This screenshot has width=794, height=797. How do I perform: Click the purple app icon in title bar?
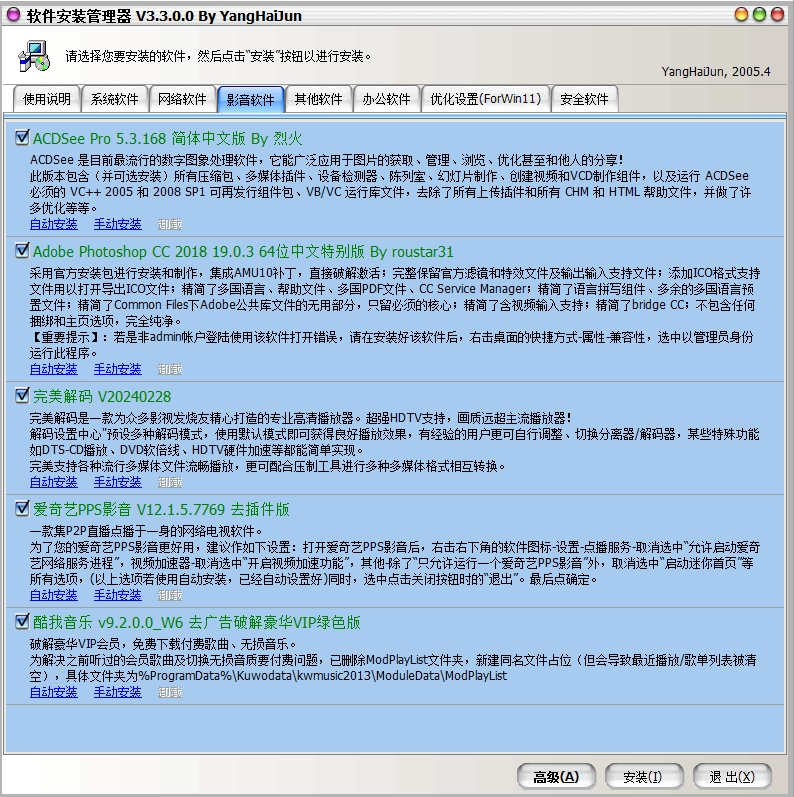tap(14, 15)
